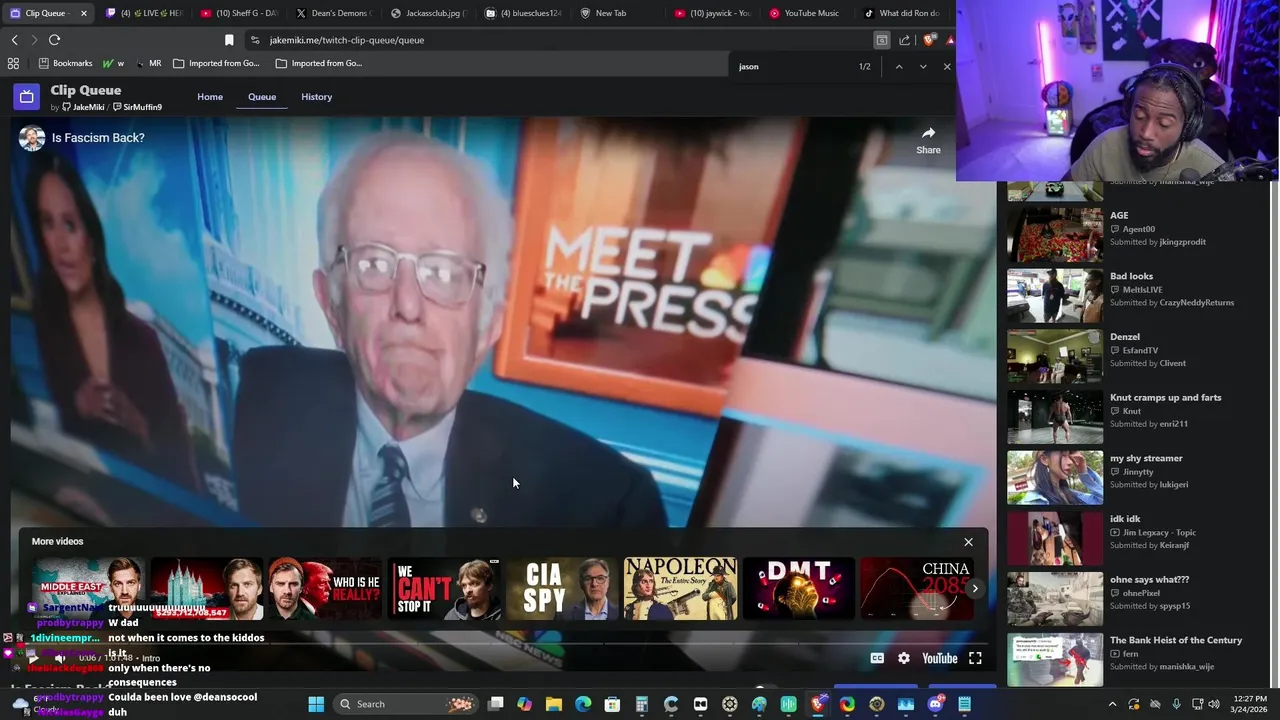Go back with the browser back arrow

click(x=14, y=40)
